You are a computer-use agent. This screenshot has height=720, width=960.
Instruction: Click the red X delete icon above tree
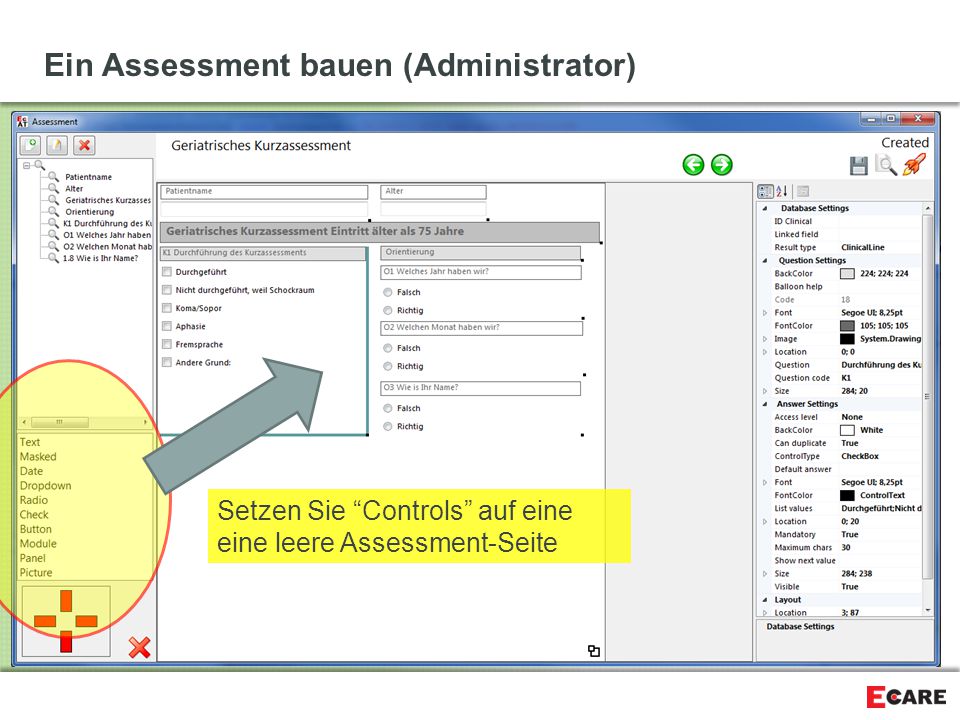tap(84, 145)
